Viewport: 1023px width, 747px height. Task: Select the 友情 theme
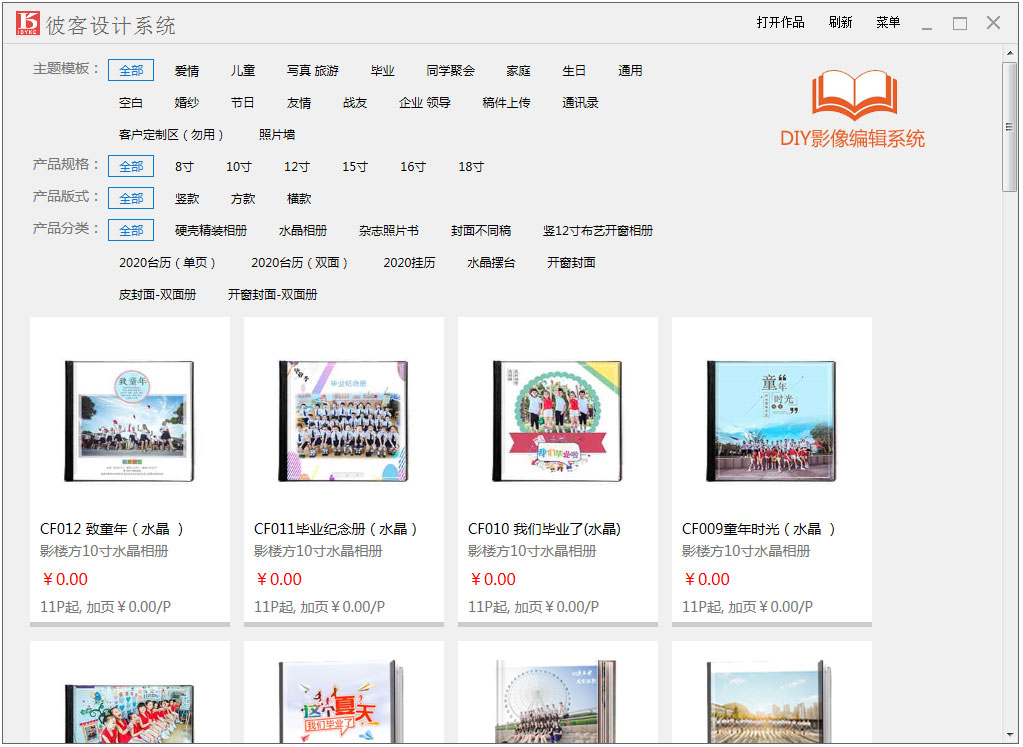pos(299,102)
